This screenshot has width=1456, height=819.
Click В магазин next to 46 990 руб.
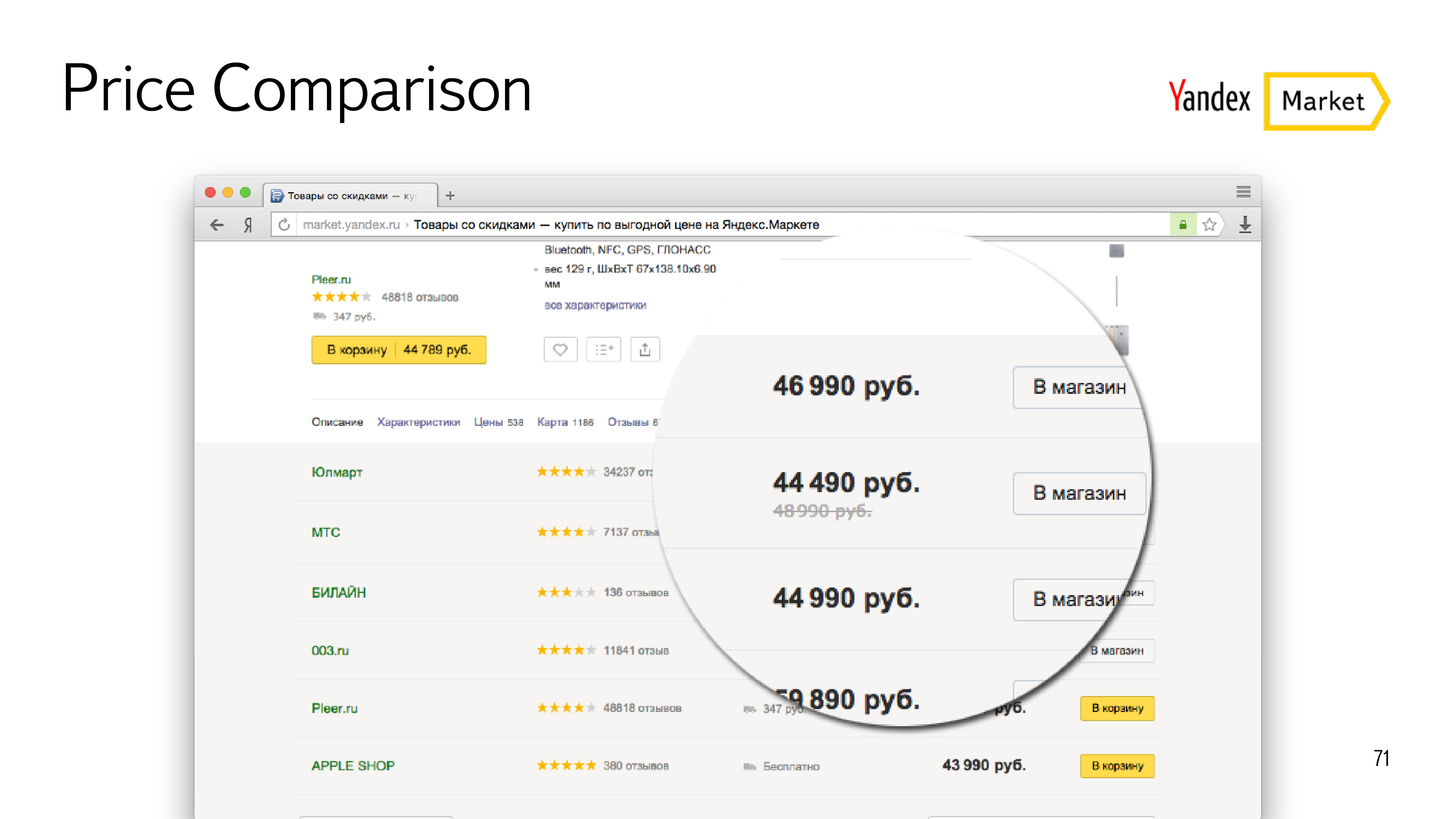[x=1078, y=387]
